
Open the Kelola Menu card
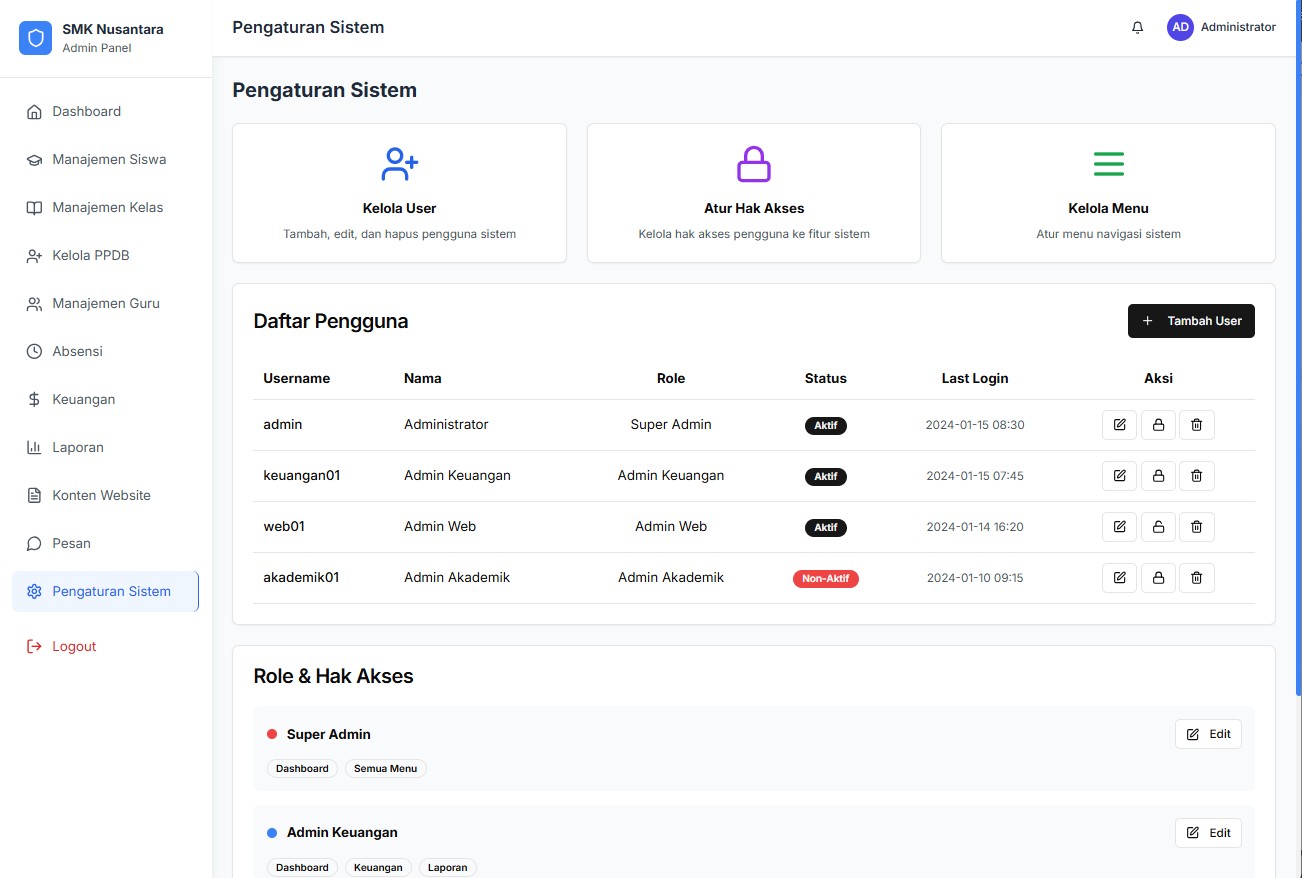point(1108,193)
